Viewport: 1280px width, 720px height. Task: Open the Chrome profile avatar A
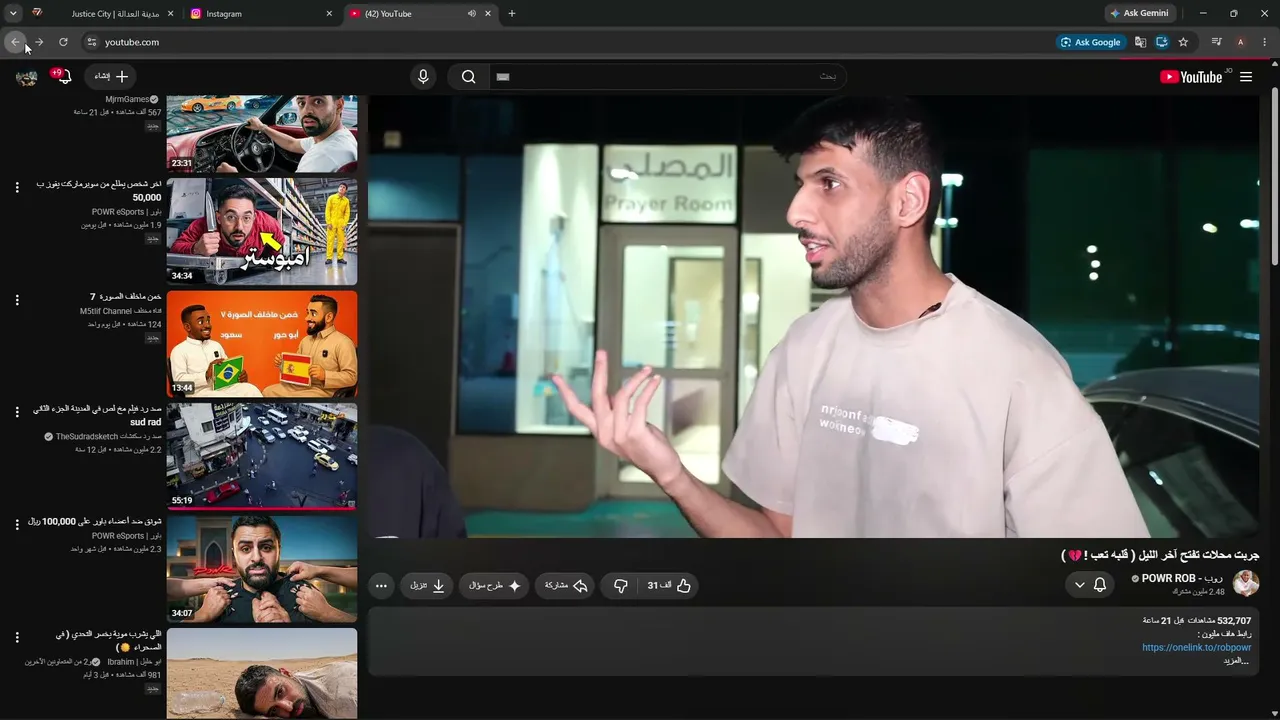(x=1241, y=42)
